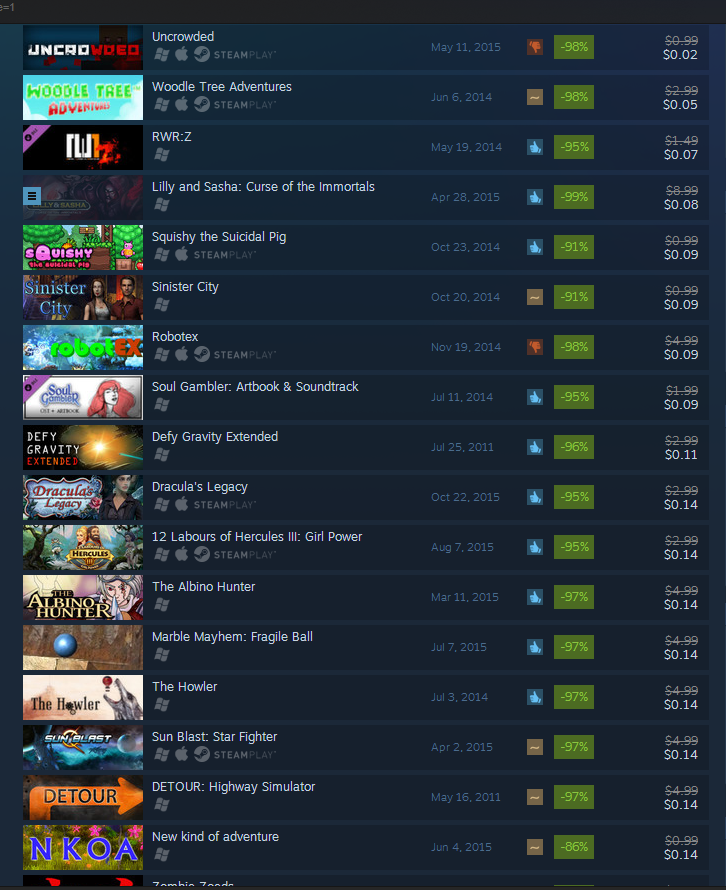
Task: Click The Albino Hunter thumbnail image
Action: pos(83,597)
